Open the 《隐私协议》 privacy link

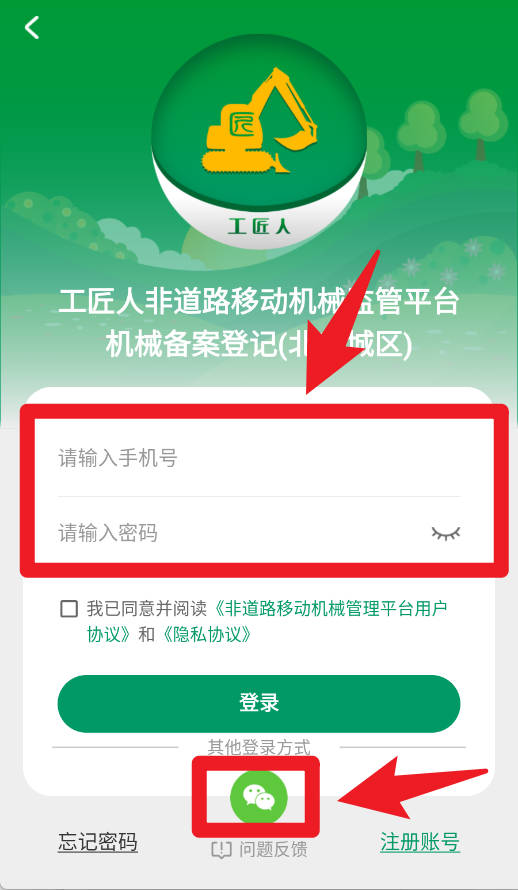coord(207,634)
